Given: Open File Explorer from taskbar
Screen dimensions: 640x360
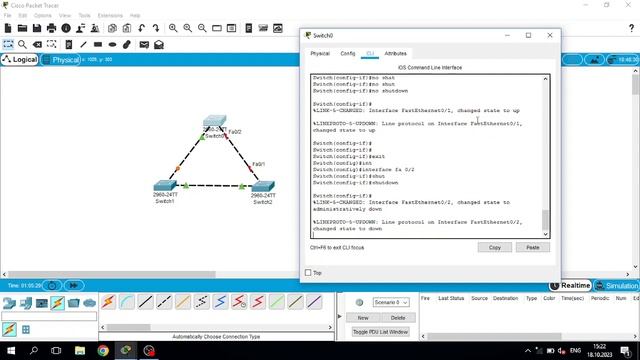Looking at the screenshot, I should (80, 351).
